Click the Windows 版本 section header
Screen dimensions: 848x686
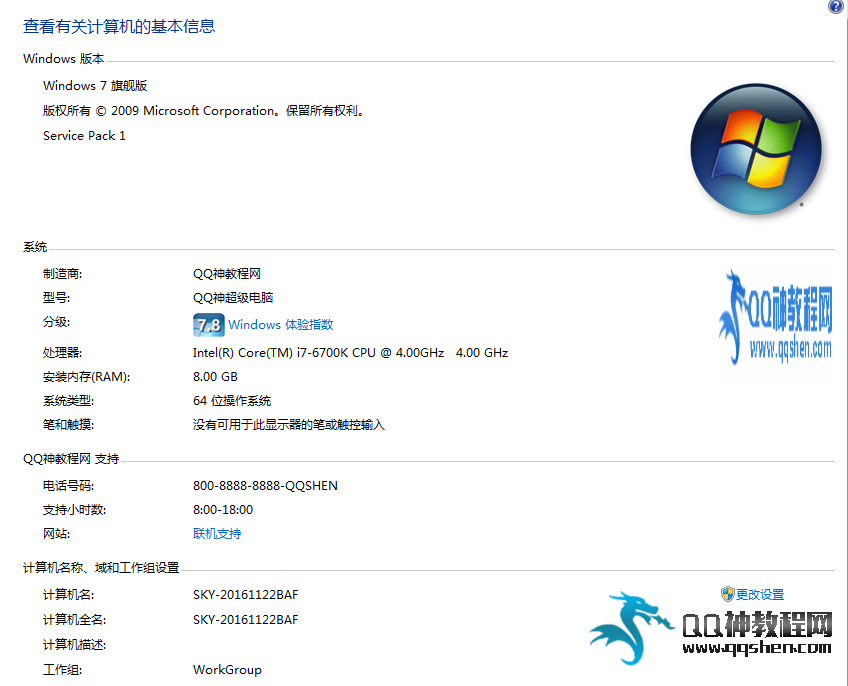pyautogui.click(x=63, y=58)
